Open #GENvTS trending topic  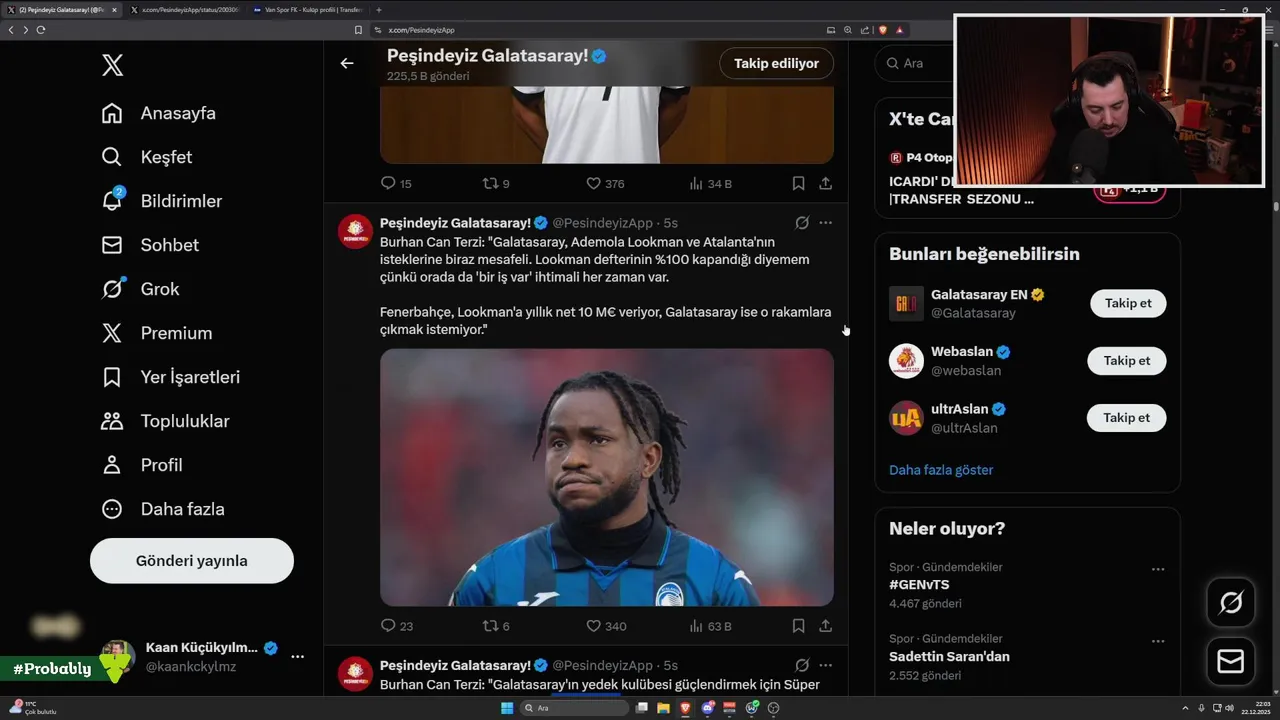coord(919,585)
